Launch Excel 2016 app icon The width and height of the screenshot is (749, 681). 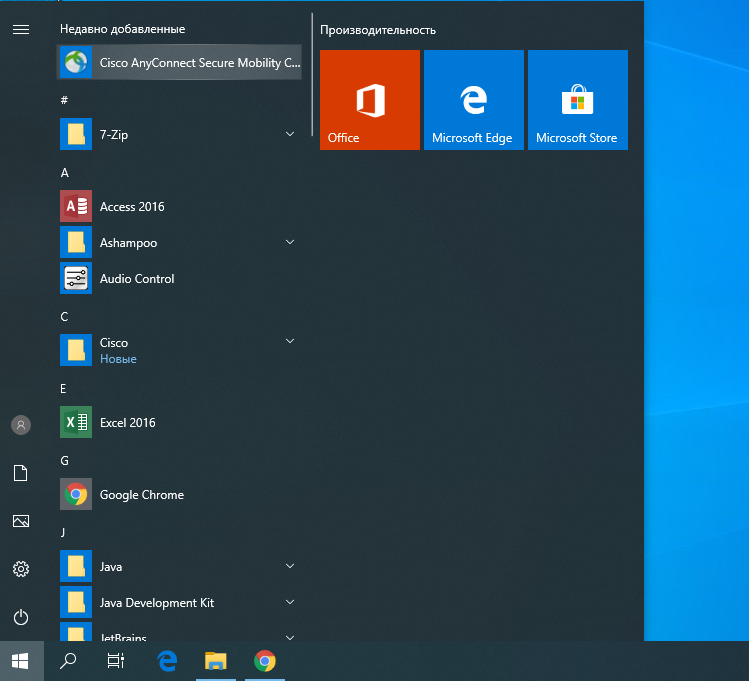(x=76, y=422)
